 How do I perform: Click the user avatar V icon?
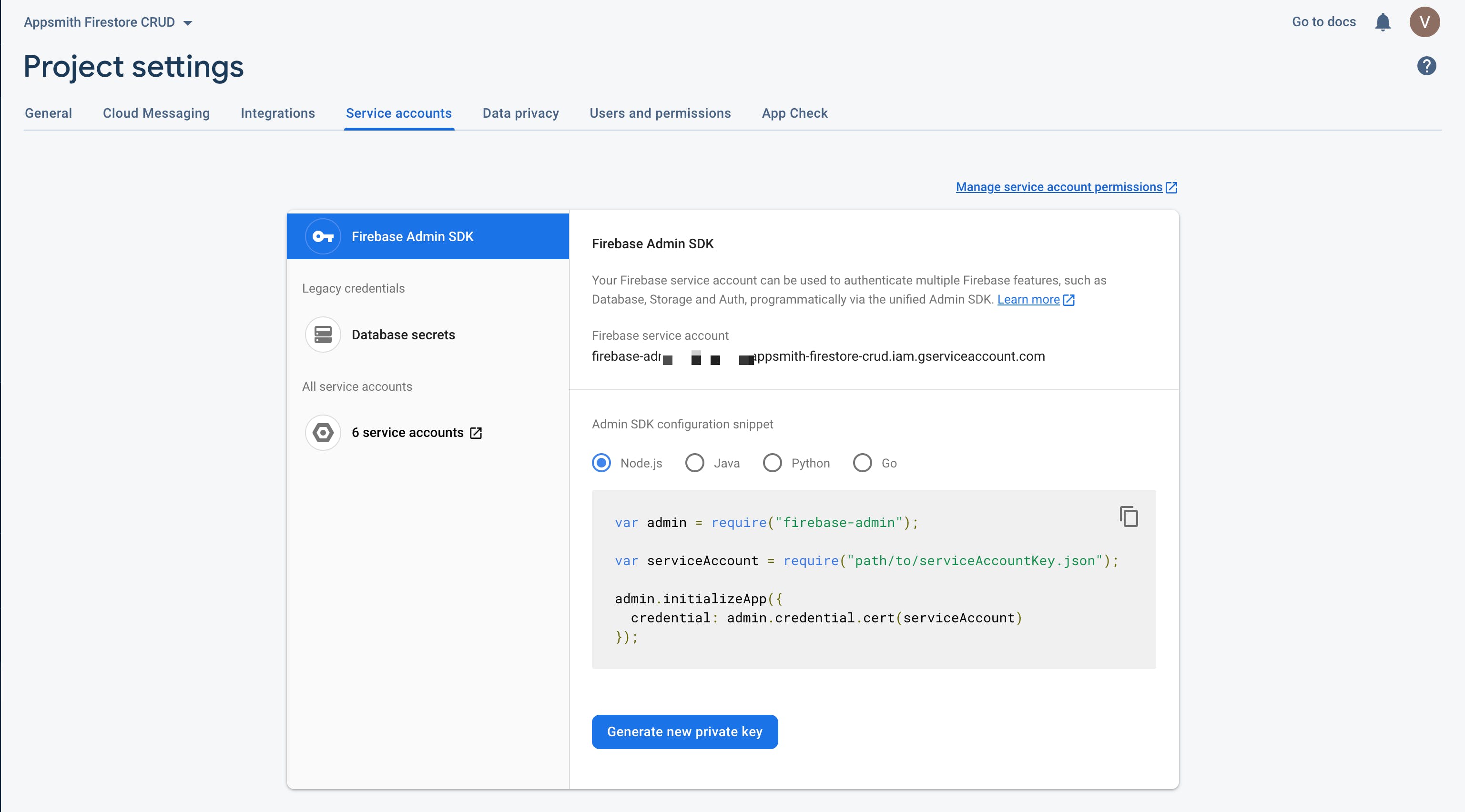point(1424,22)
